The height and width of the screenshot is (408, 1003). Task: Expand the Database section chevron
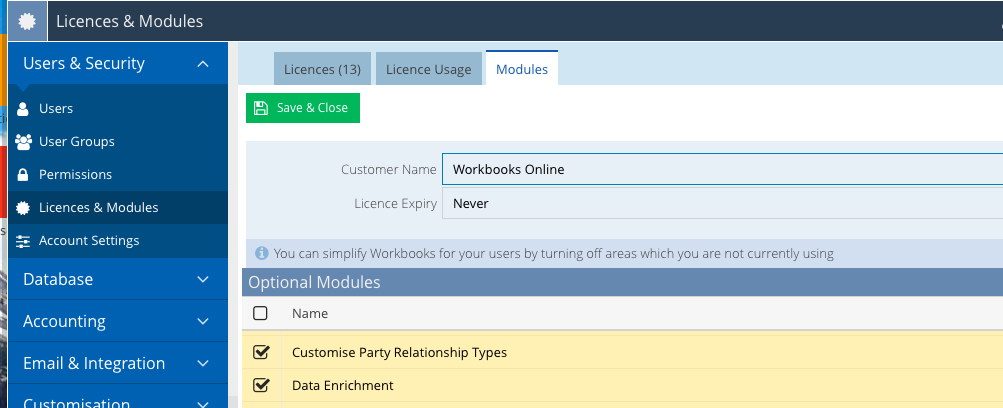click(x=203, y=279)
